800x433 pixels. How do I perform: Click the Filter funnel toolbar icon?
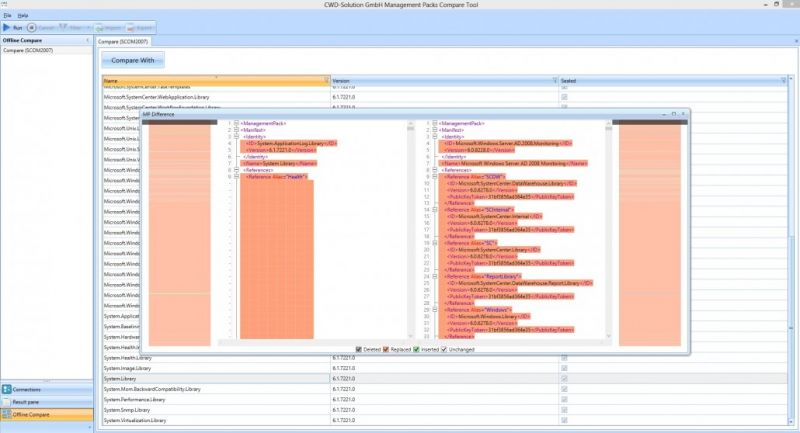(64, 28)
